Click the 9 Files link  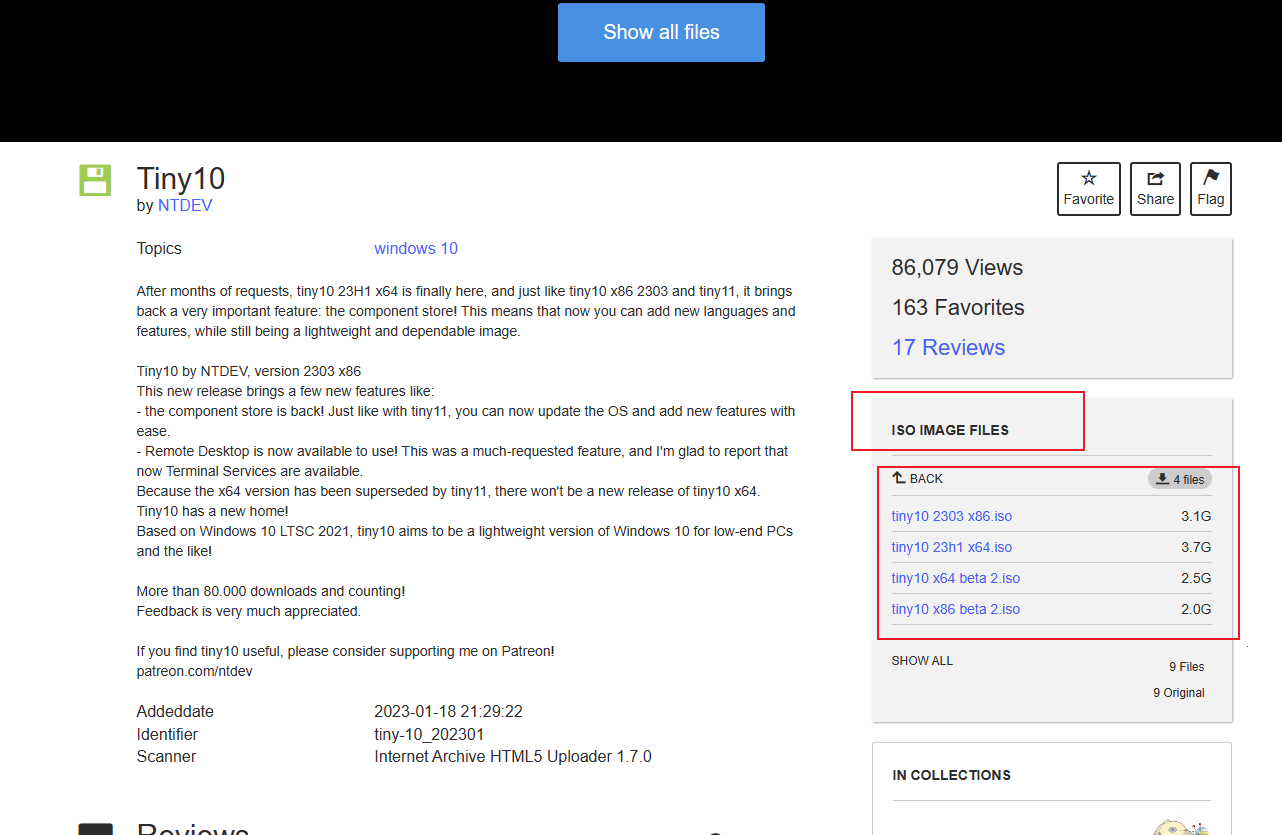[1187, 667]
